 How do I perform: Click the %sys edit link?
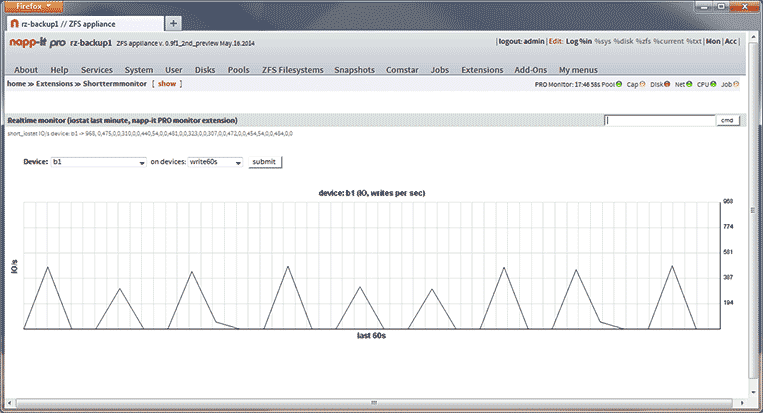602,41
